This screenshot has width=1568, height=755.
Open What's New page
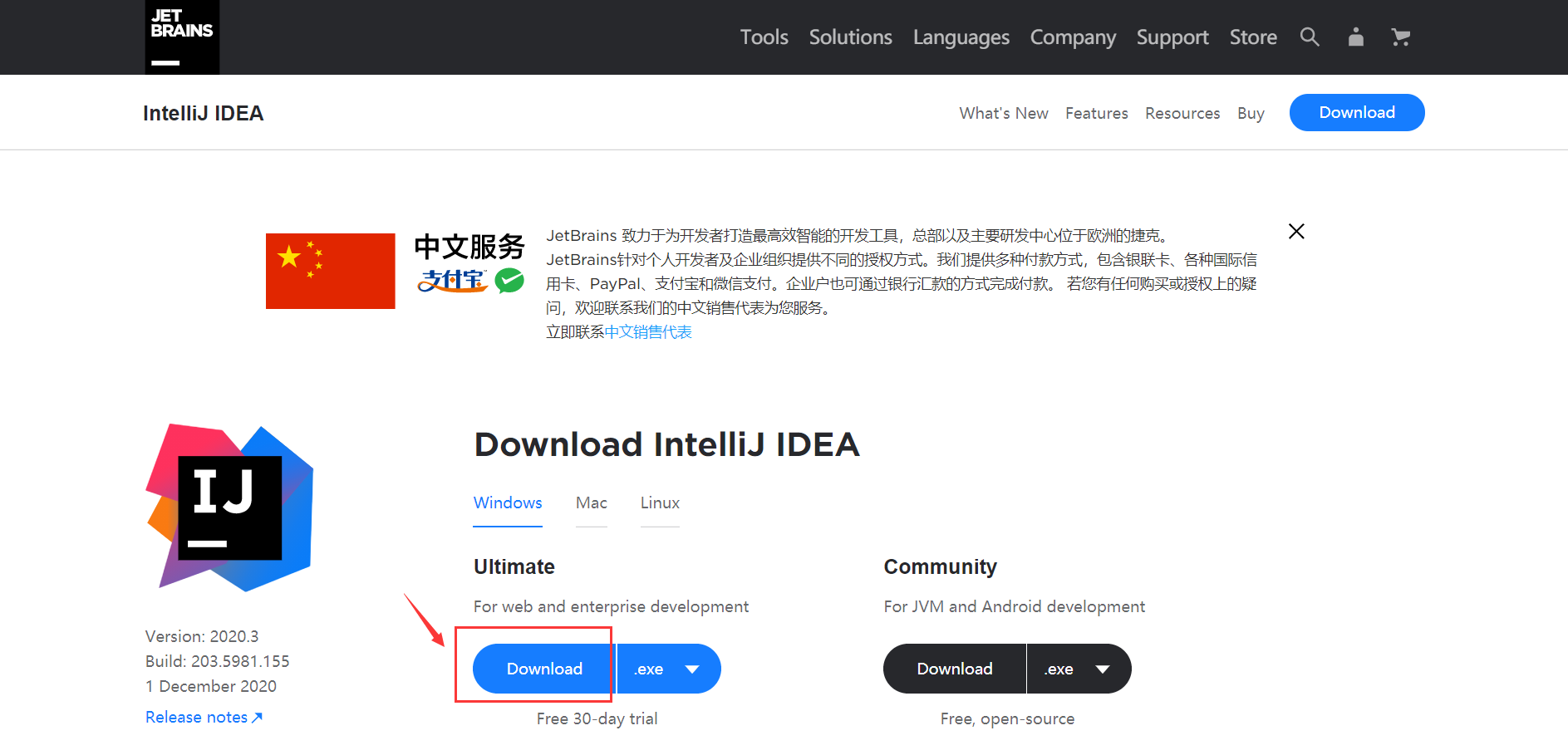click(1004, 113)
